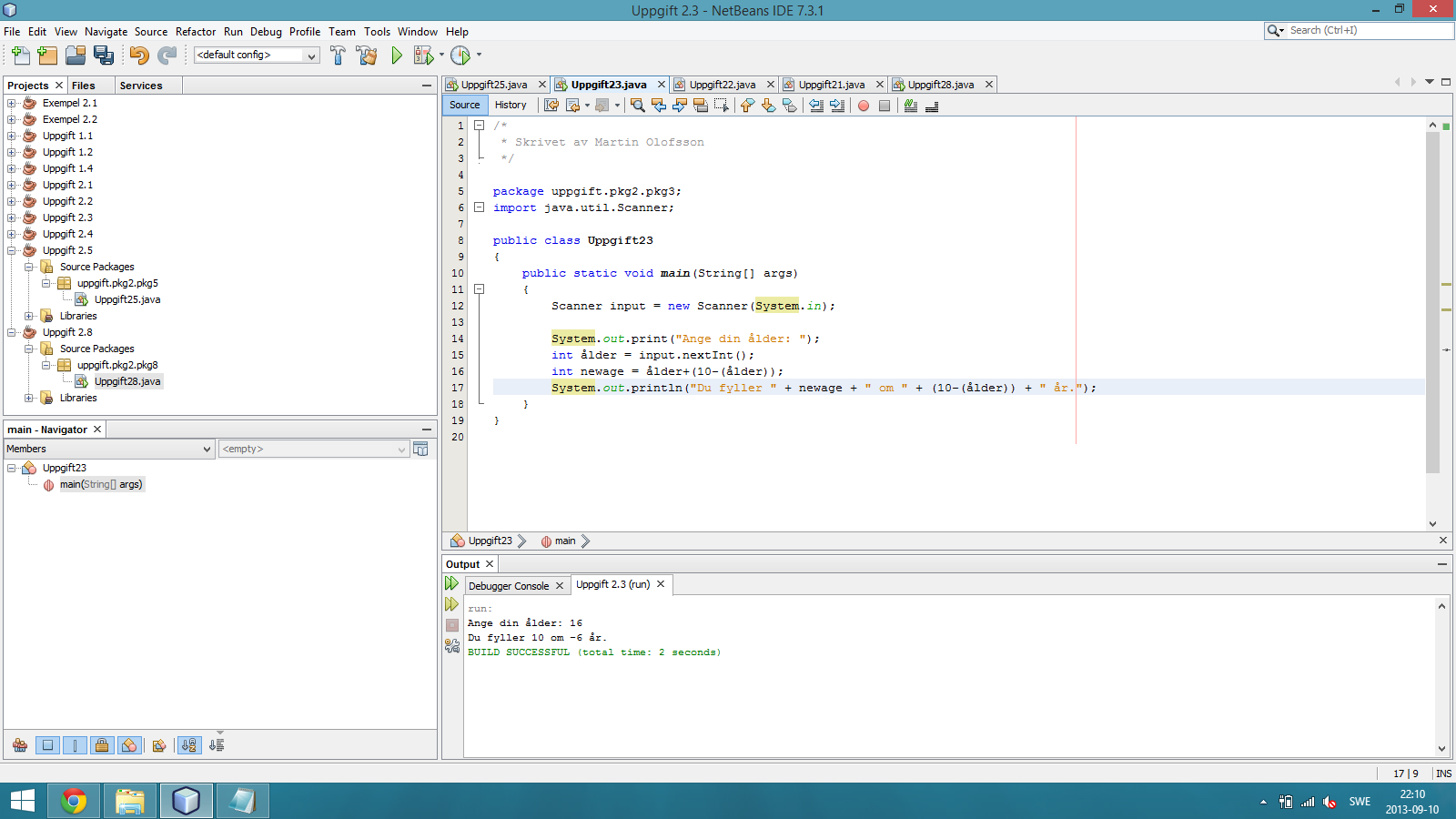The height and width of the screenshot is (819, 1456).
Task: Collapse the Uppgift 2.8 project node
Action: [x=12, y=332]
